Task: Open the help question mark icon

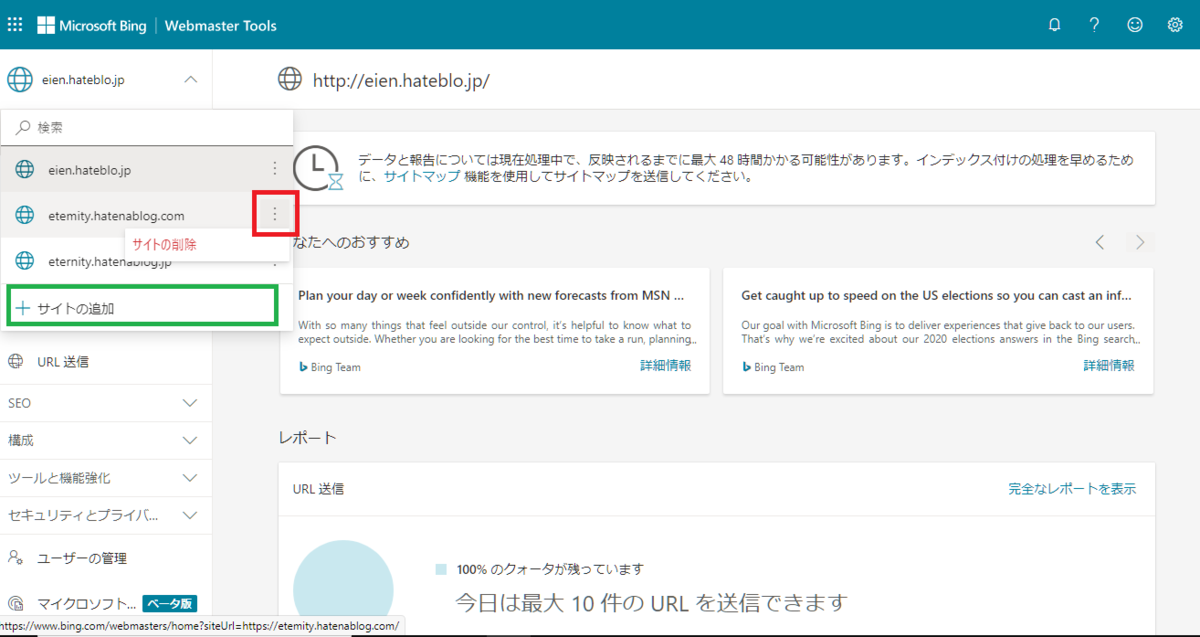Action: [1095, 25]
